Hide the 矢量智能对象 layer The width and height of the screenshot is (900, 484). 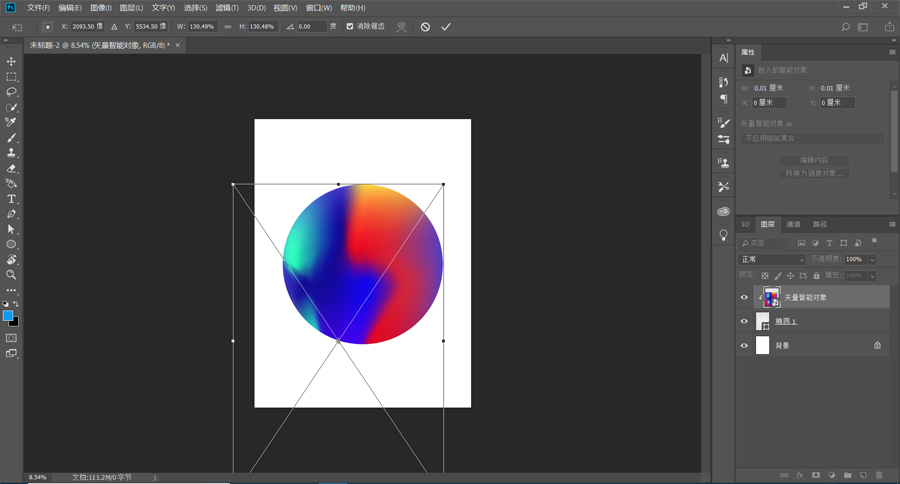(x=744, y=297)
